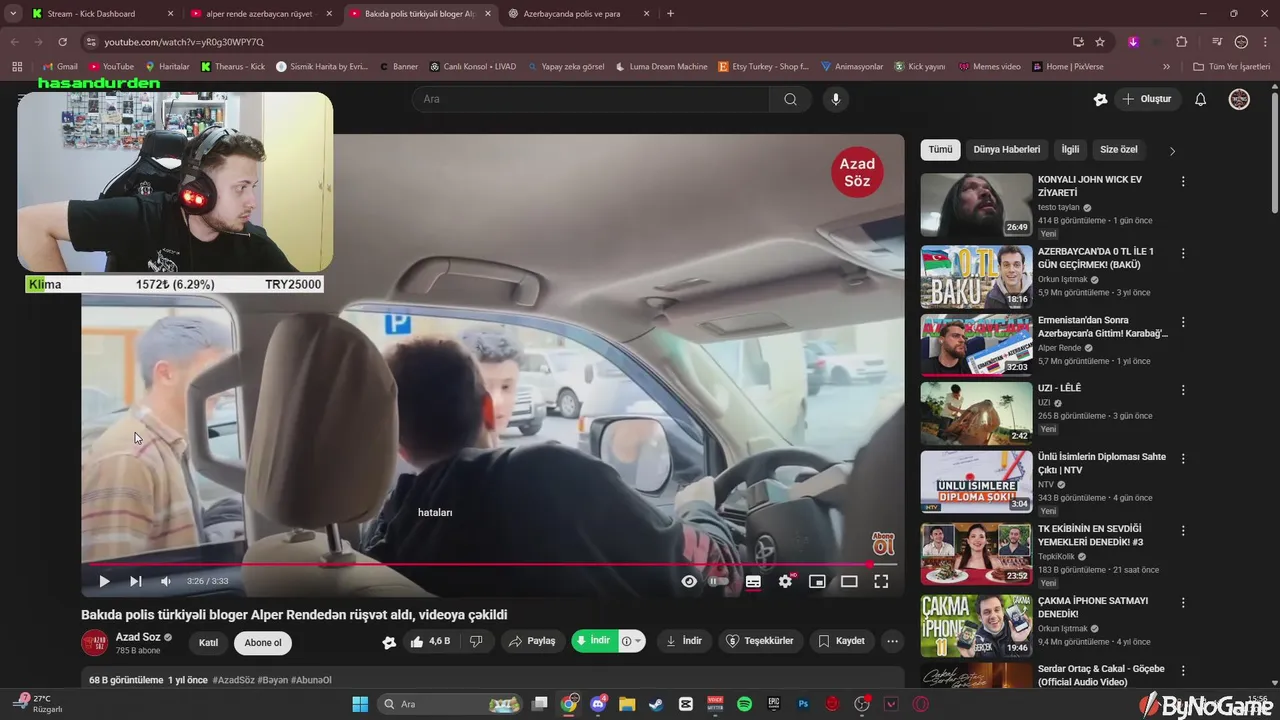Open tab search dropdown in Chrome
Viewport: 1280px width, 720px height.
(13, 14)
